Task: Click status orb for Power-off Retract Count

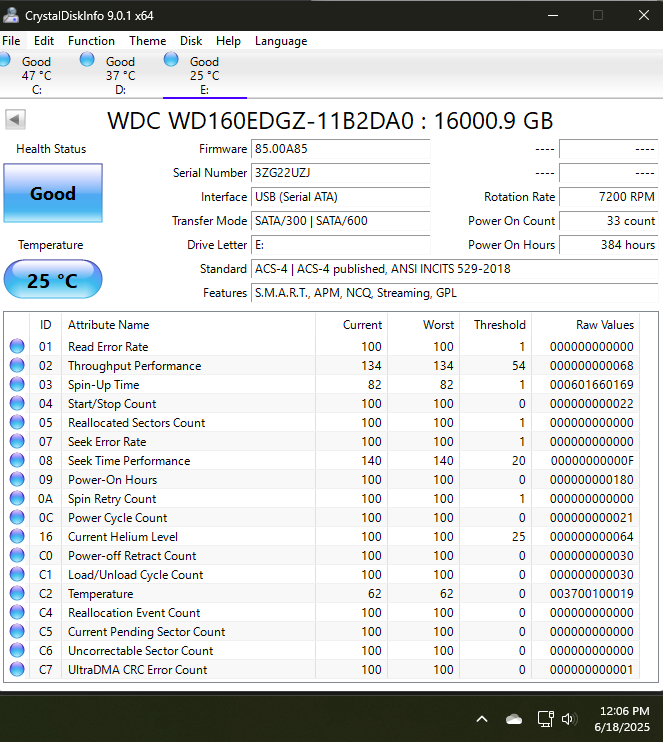Action: (x=17, y=555)
